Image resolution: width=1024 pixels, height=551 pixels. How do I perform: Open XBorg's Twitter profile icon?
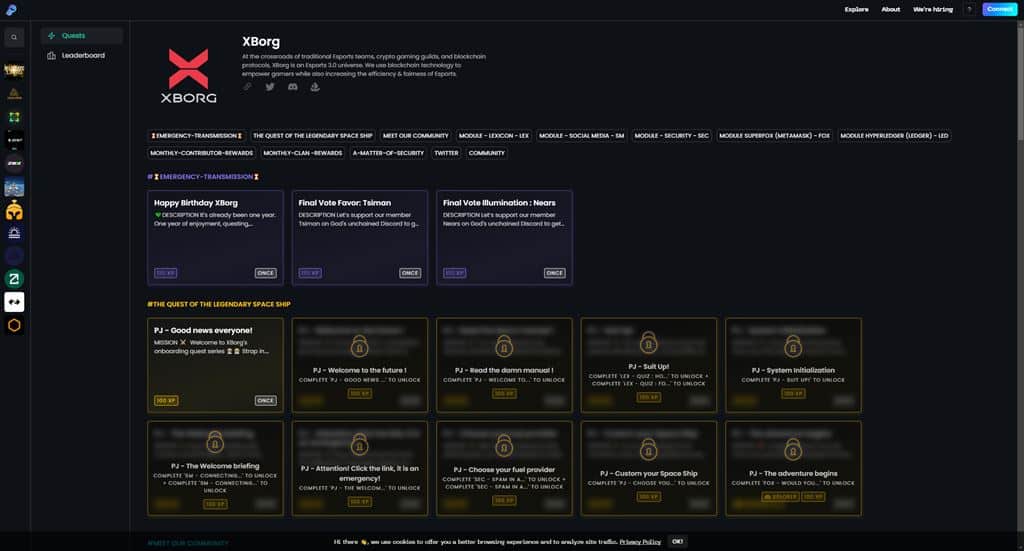click(x=270, y=87)
